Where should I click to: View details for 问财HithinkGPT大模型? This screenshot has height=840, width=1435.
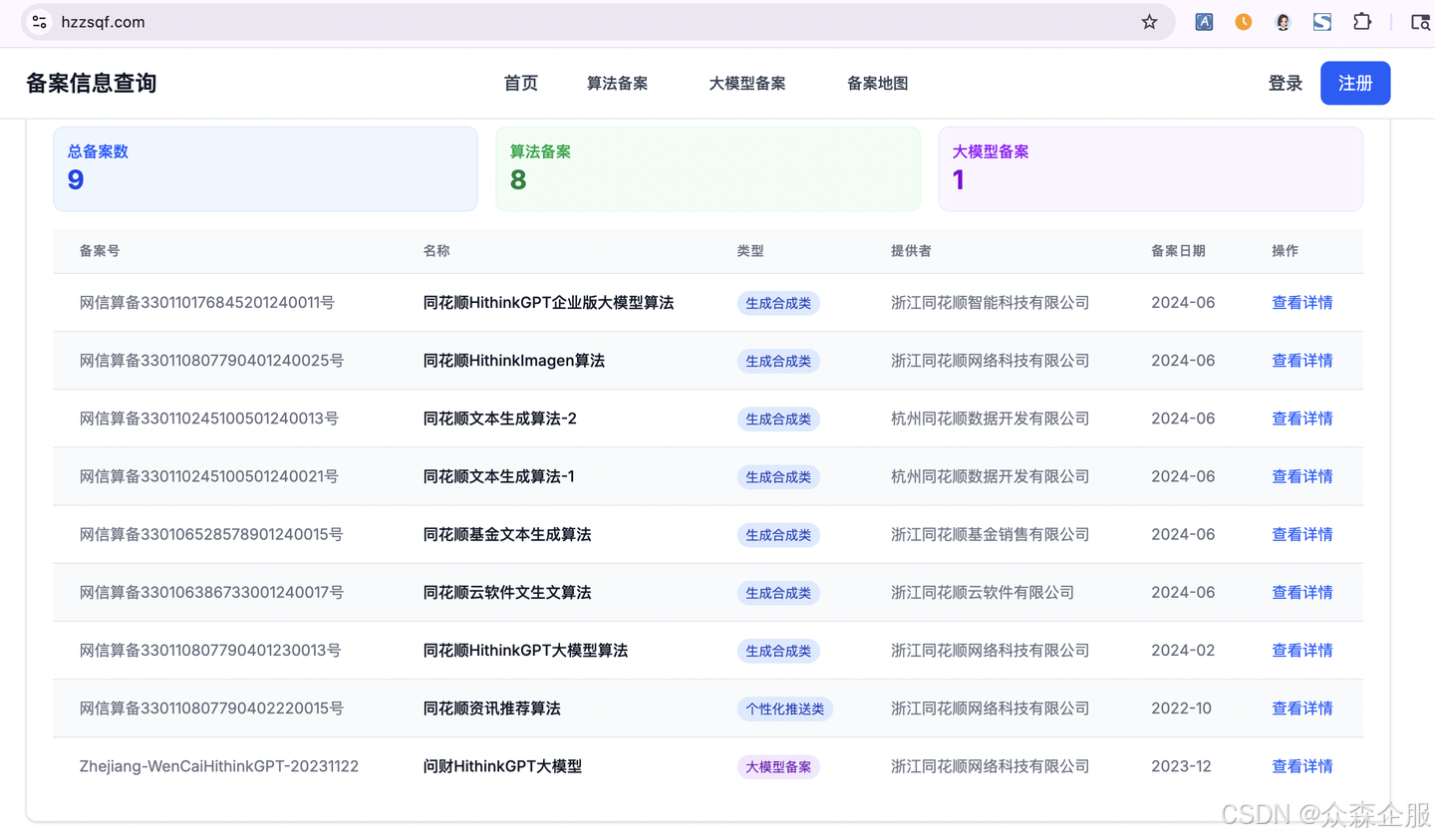click(1301, 766)
